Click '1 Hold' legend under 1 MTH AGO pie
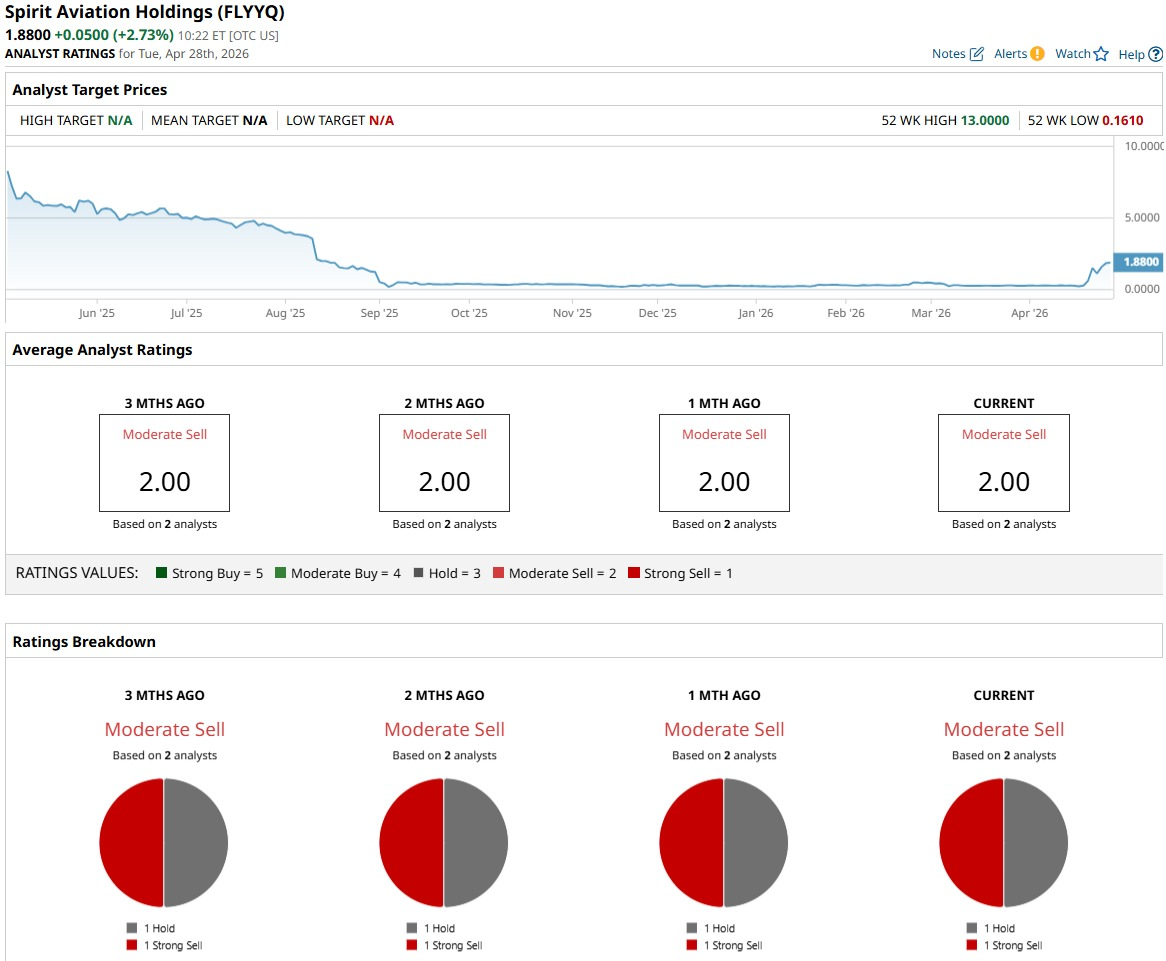The width and height of the screenshot is (1166, 961). (711, 928)
